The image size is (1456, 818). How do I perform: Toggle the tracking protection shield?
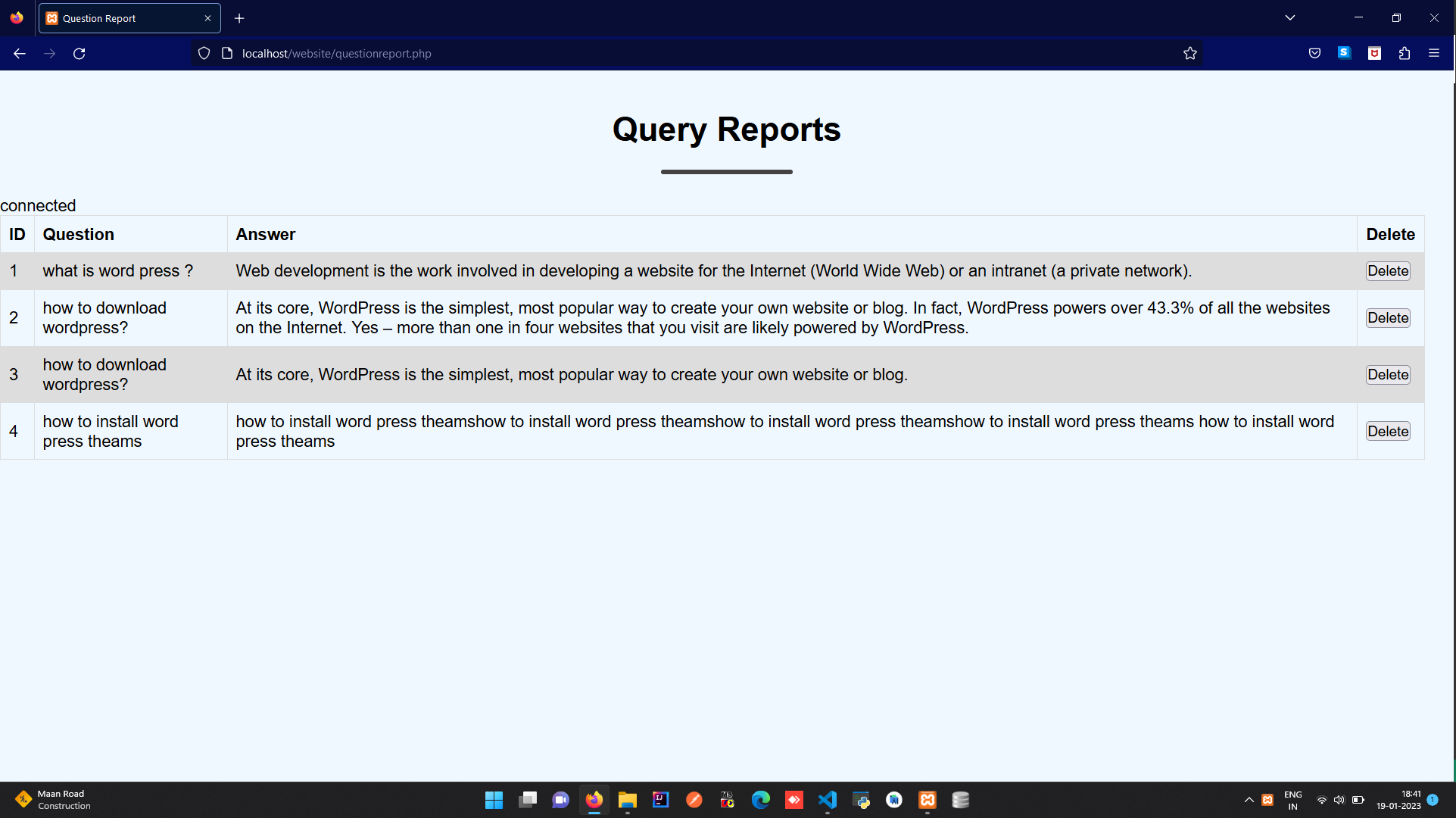[203, 53]
